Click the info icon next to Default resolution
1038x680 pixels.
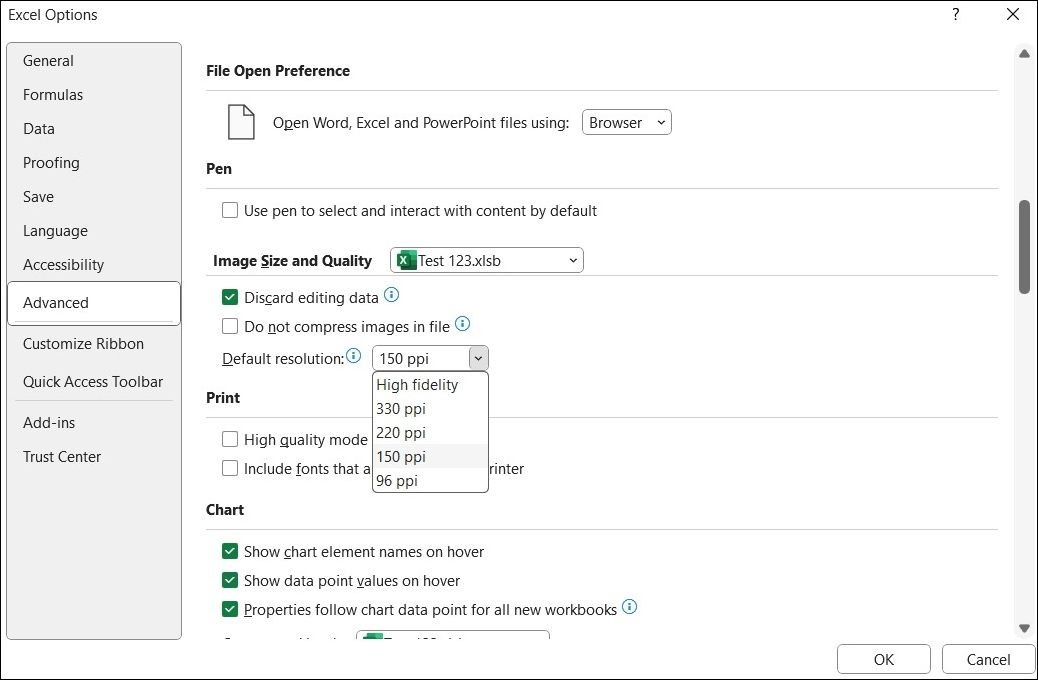click(355, 355)
